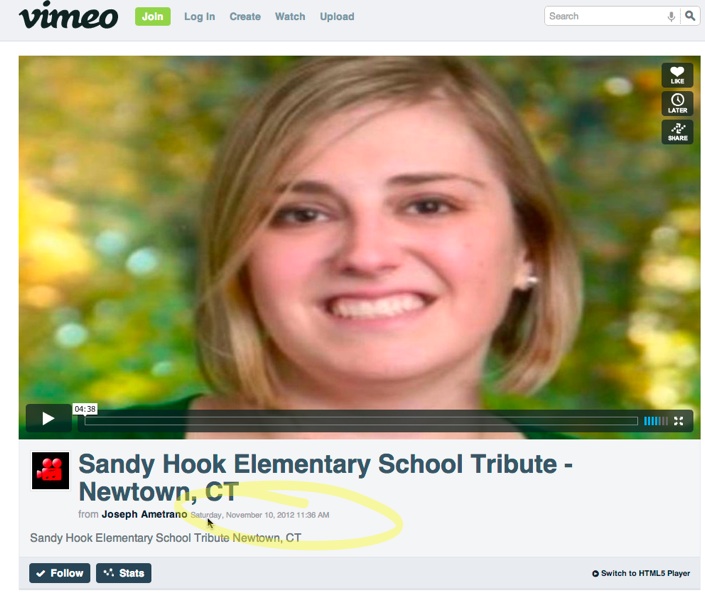705x596 pixels.
Task: Click the search magnifier icon
Action: pyautogui.click(x=690, y=16)
